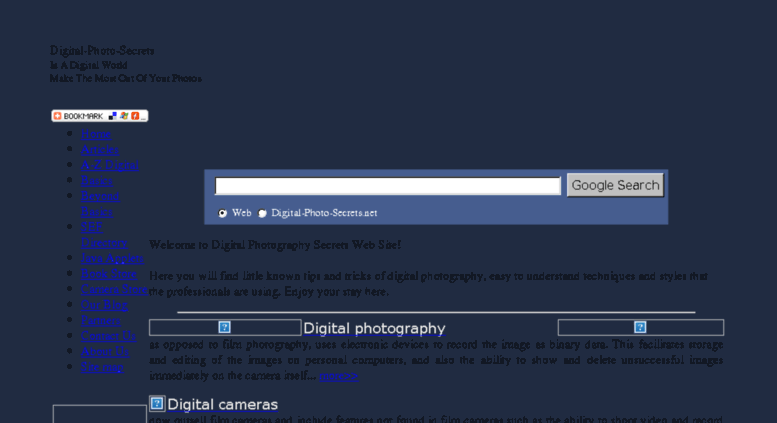
Task: Open the A-Z Digital link
Action: coord(110,165)
